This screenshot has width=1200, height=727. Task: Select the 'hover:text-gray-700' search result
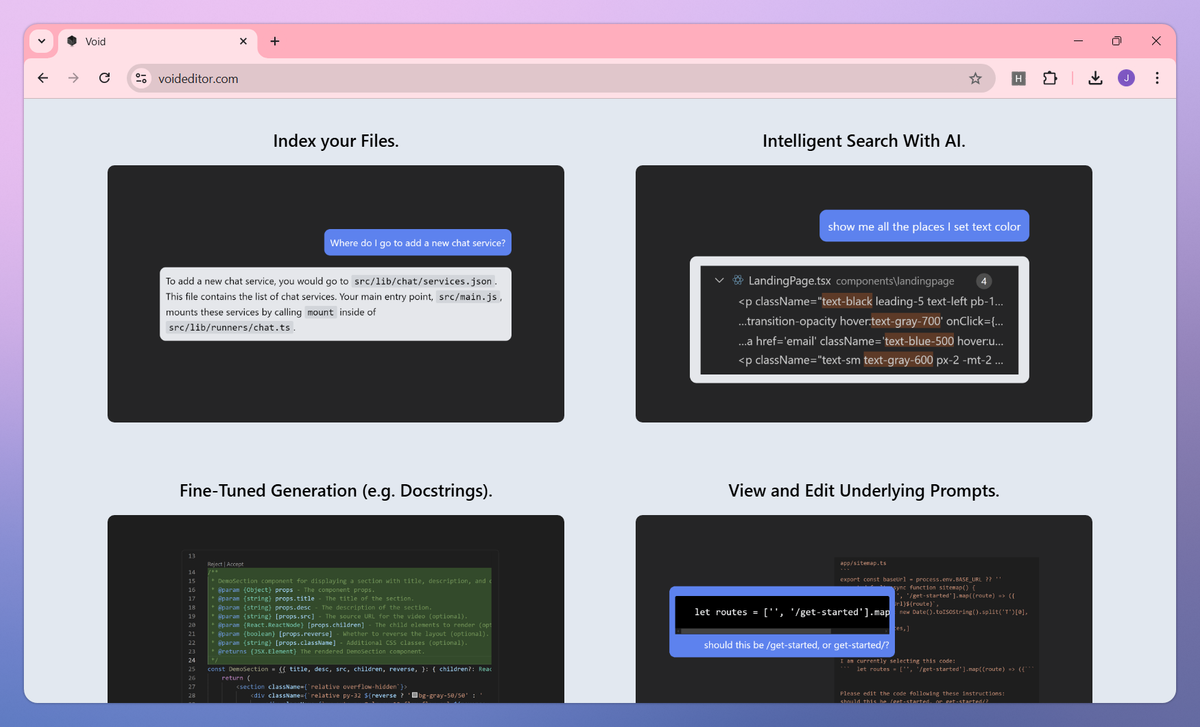(x=870, y=321)
